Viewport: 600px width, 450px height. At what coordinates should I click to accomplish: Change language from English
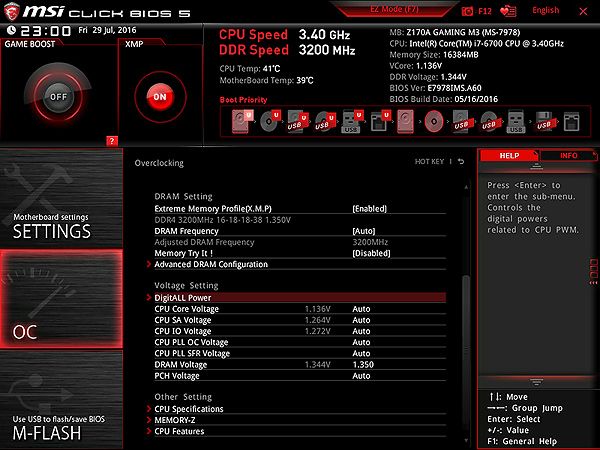click(x=545, y=10)
